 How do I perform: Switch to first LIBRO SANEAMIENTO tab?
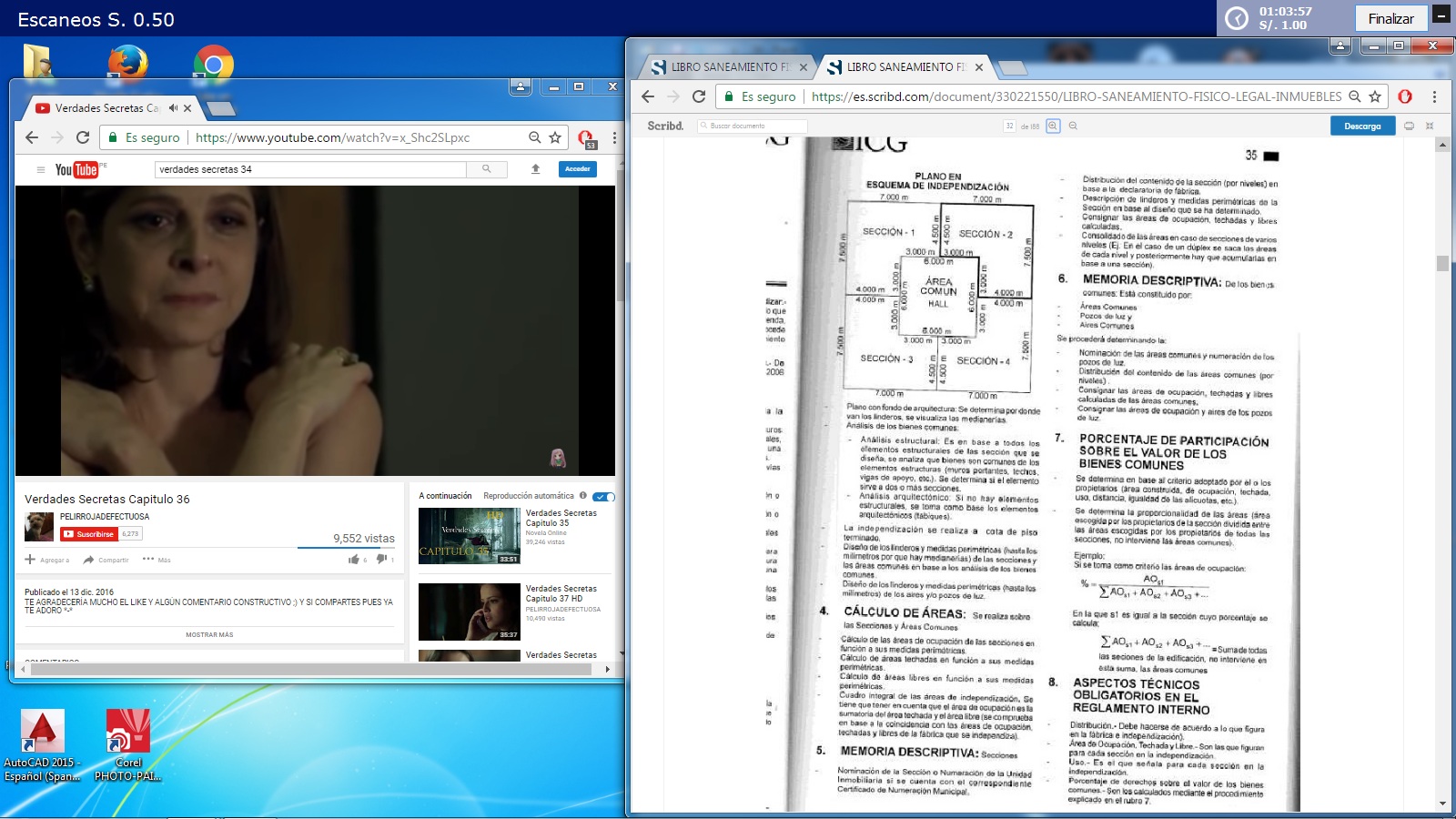[723, 67]
